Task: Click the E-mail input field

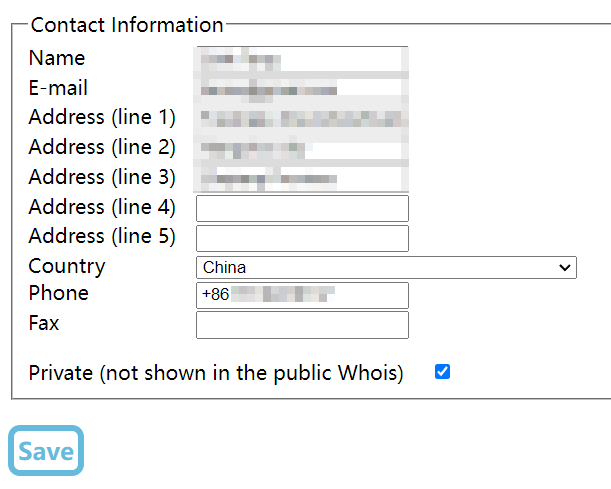Action: (x=302, y=90)
